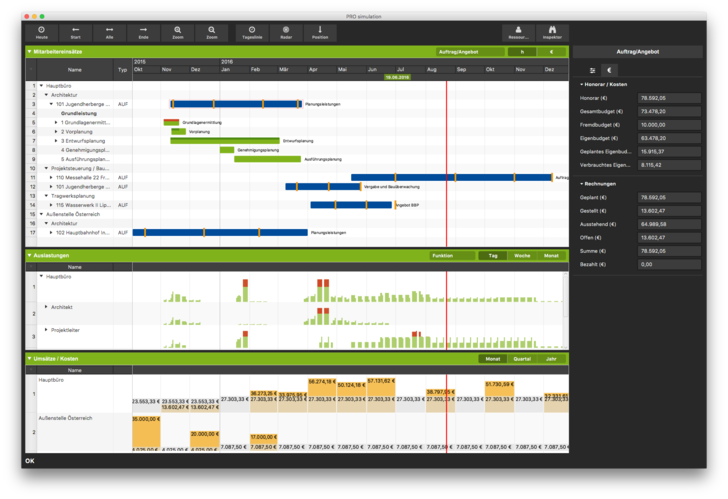Click the OK button
Screen dimensions: 728x499
click(x=30, y=461)
